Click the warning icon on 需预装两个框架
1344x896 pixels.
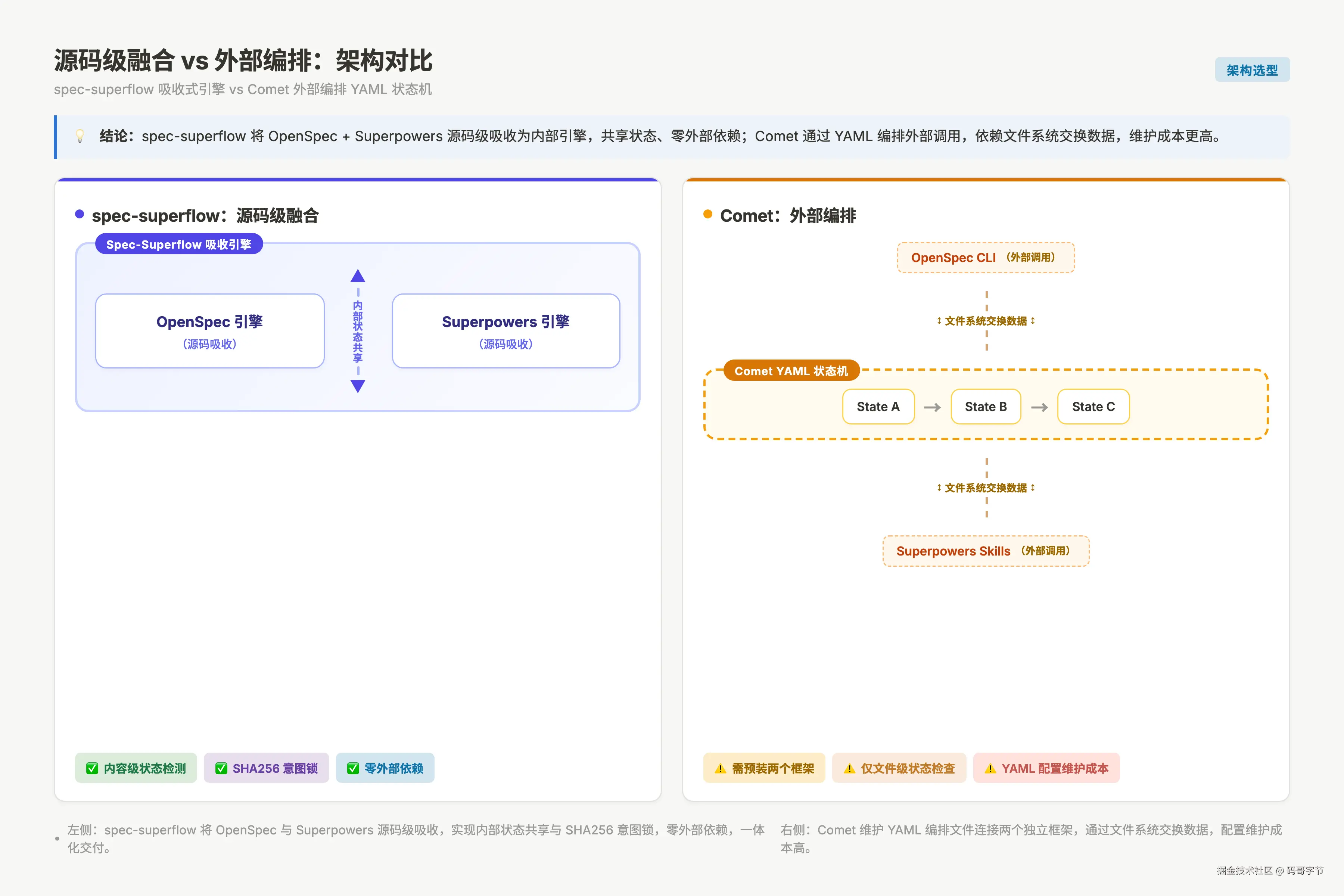tap(721, 769)
